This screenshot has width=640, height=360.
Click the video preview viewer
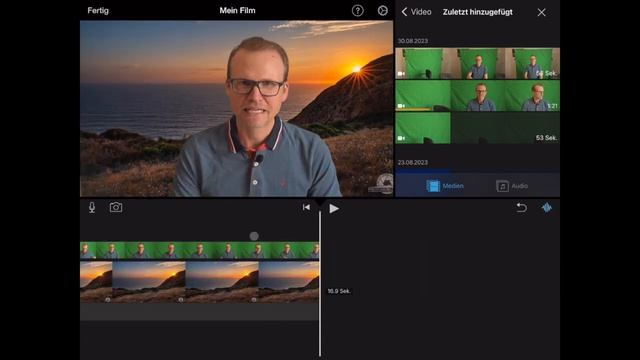[x=237, y=109]
